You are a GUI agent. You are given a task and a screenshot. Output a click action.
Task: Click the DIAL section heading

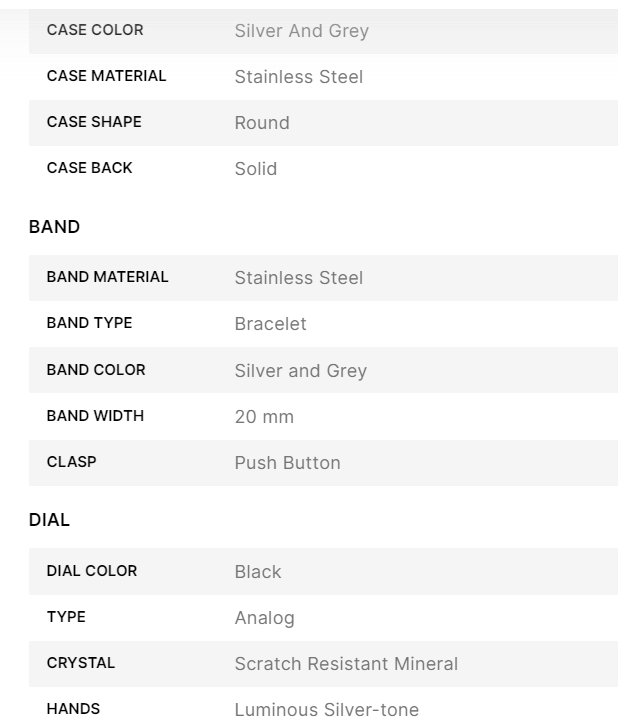point(49,520)
